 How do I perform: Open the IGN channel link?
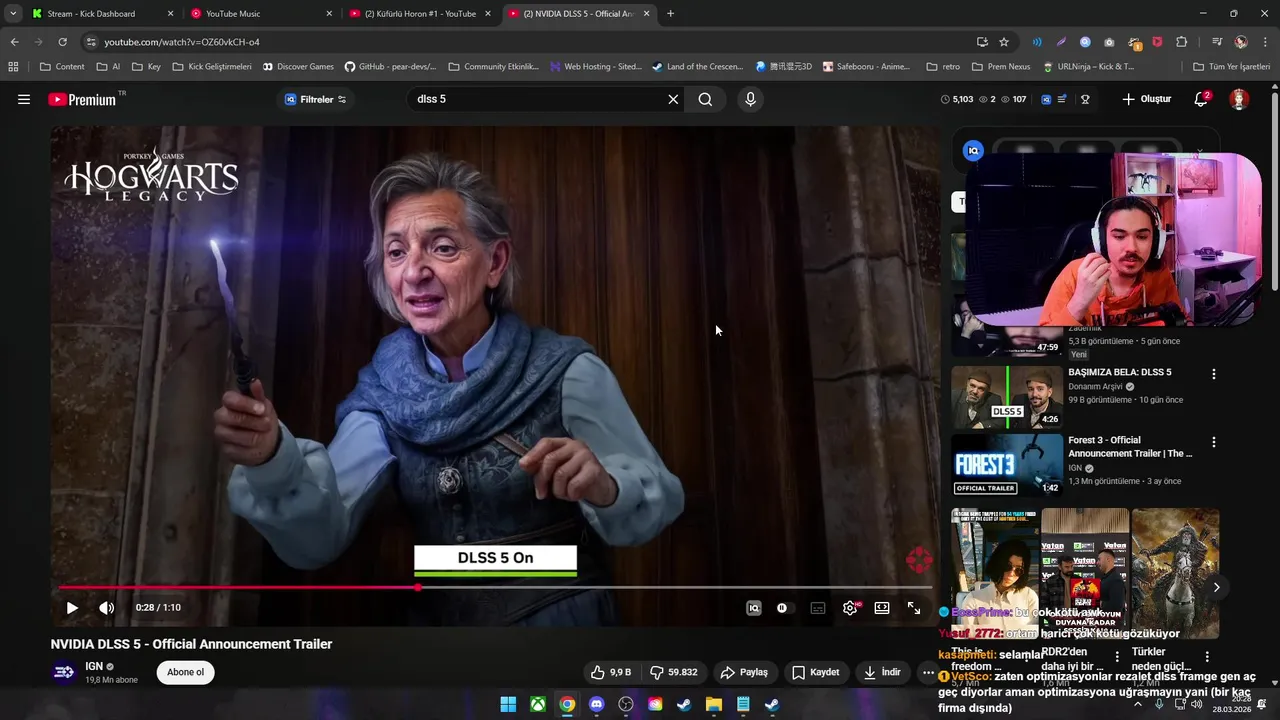(94, 666)
